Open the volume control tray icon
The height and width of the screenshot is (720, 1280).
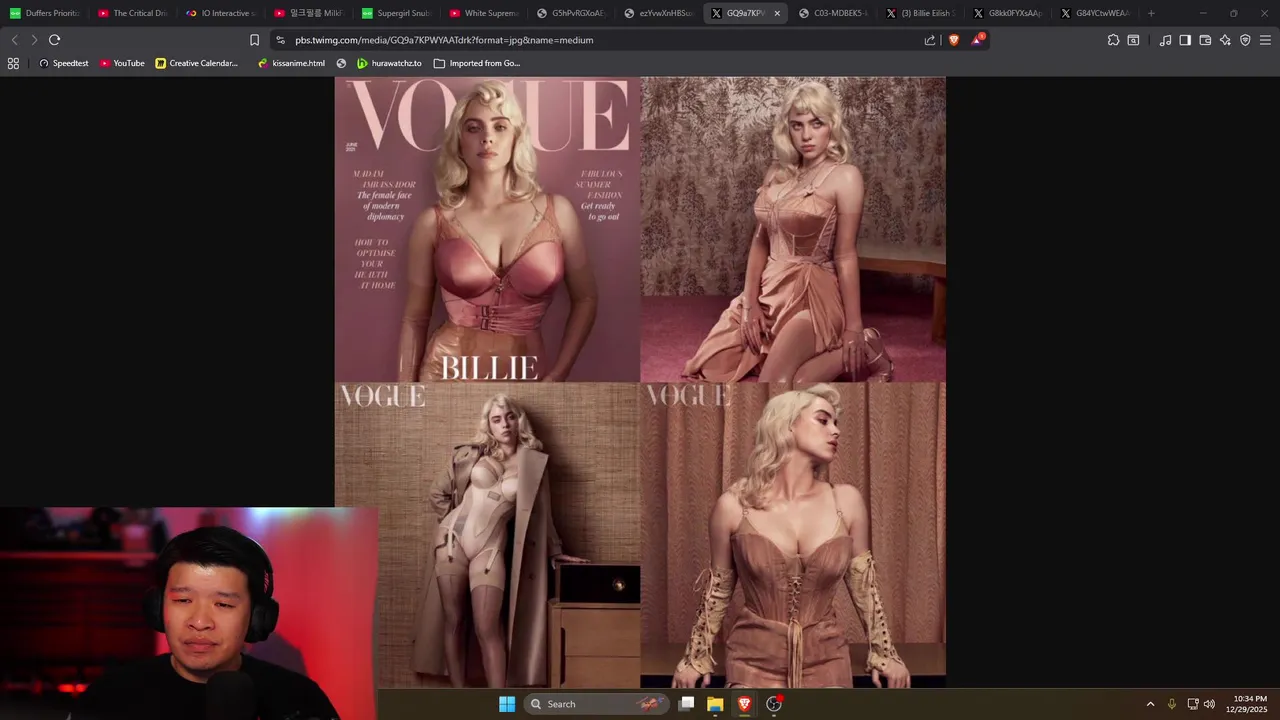click(x=1209, y=704)
